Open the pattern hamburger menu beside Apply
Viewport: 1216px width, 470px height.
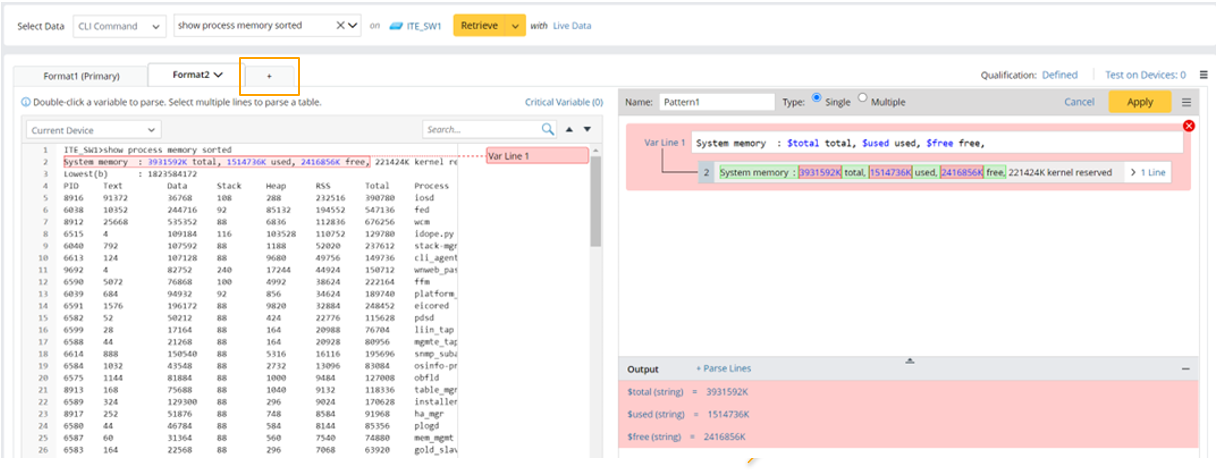(1186, 102)
